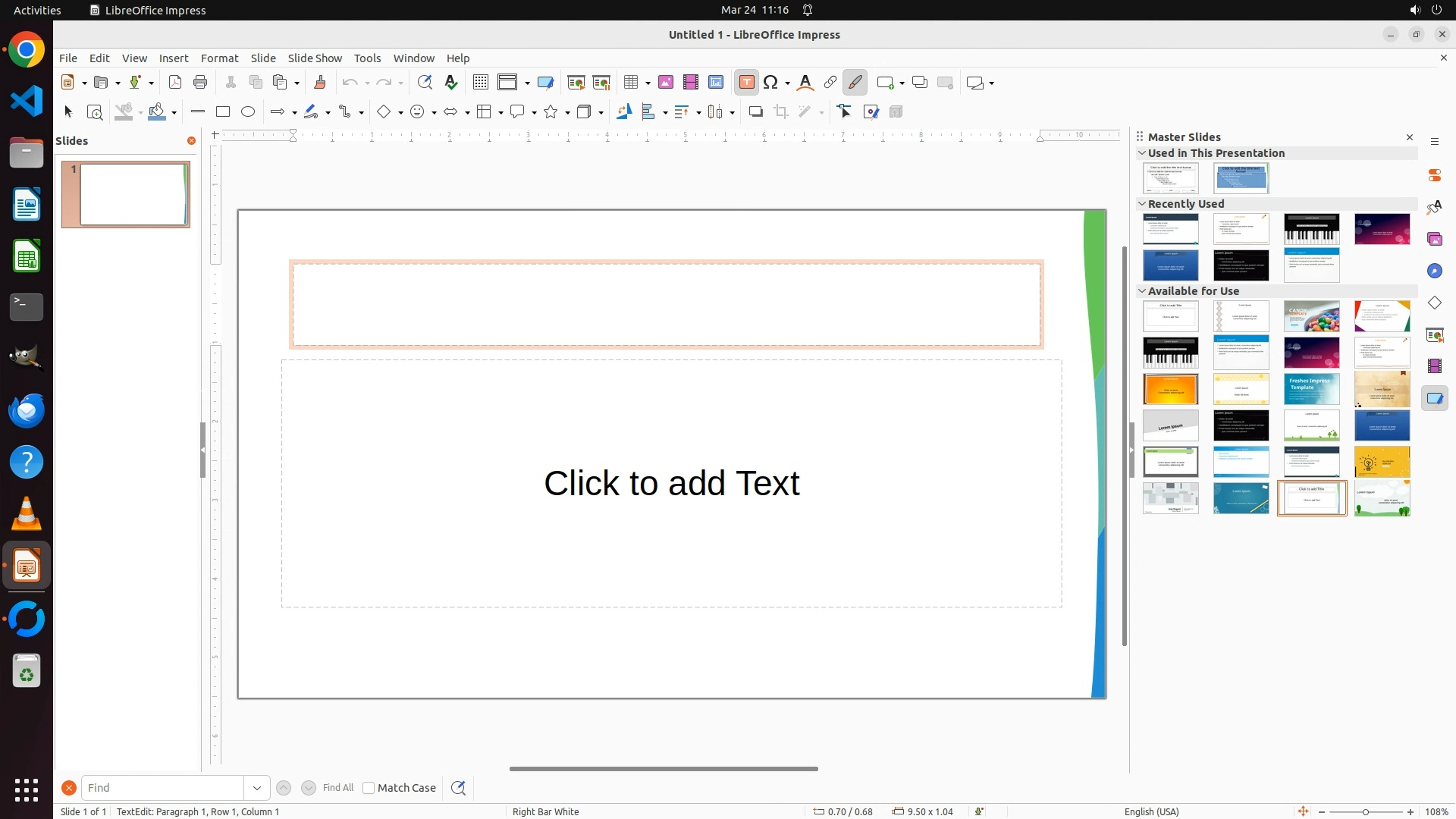
Task: Toggle the Display Grid button
Action: point(481,83)
